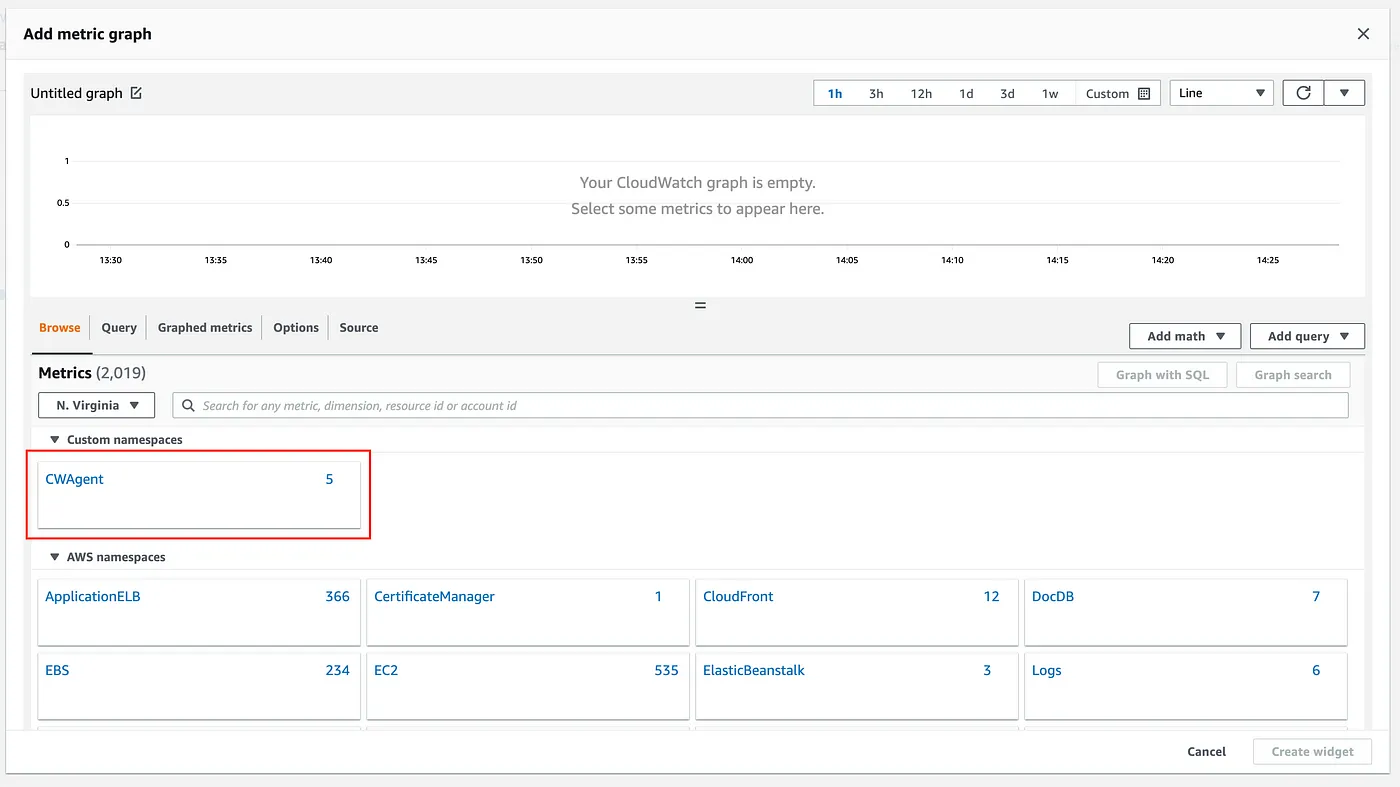Switch to the Source tab
Screen dimensions: 1400x787
point(359,328)
